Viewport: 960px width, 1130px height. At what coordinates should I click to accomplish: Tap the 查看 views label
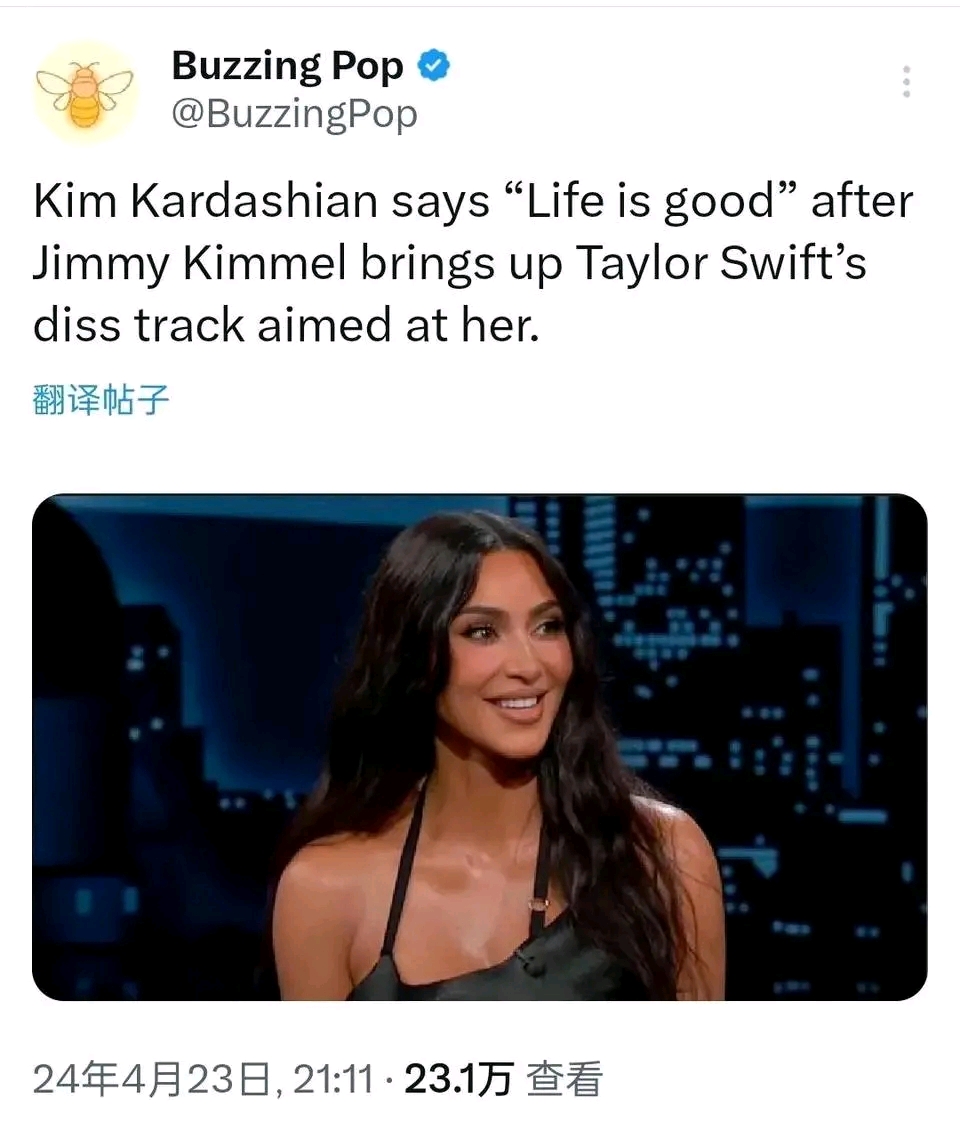point(564,1080)
